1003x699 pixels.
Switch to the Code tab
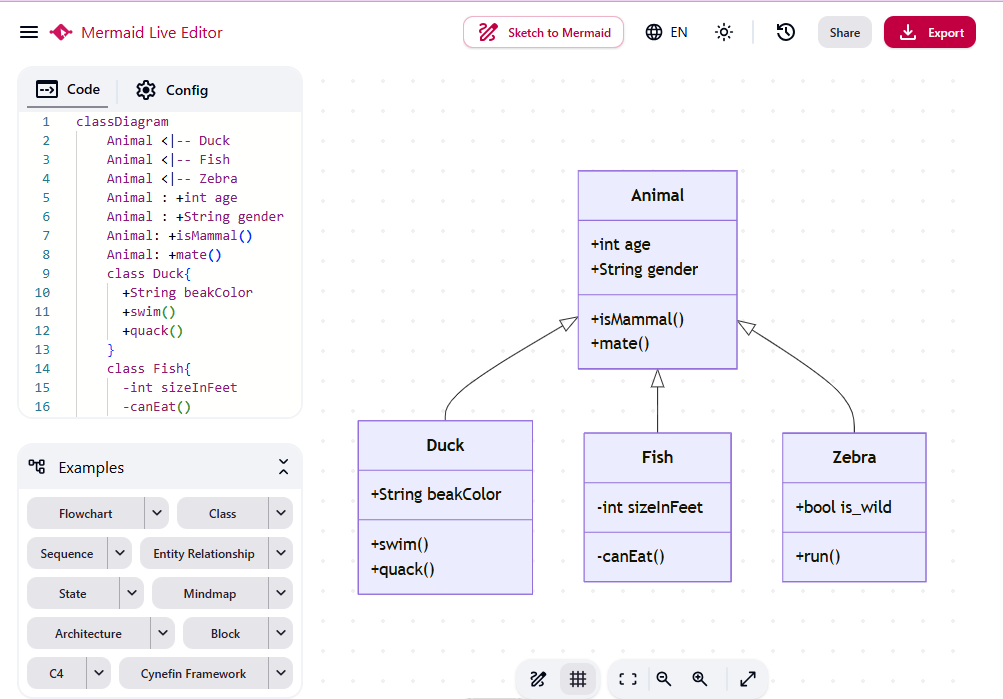click(68, 90)
